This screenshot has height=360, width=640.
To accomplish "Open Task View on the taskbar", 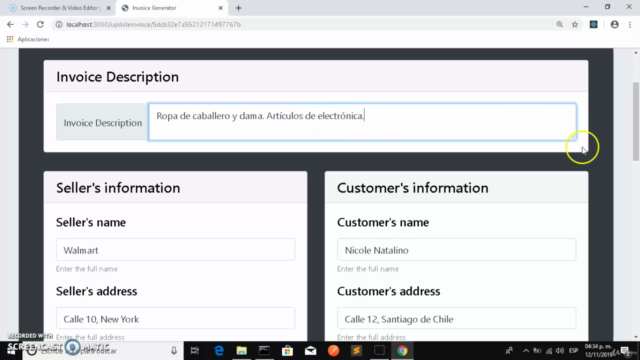I will coord(195,351).
